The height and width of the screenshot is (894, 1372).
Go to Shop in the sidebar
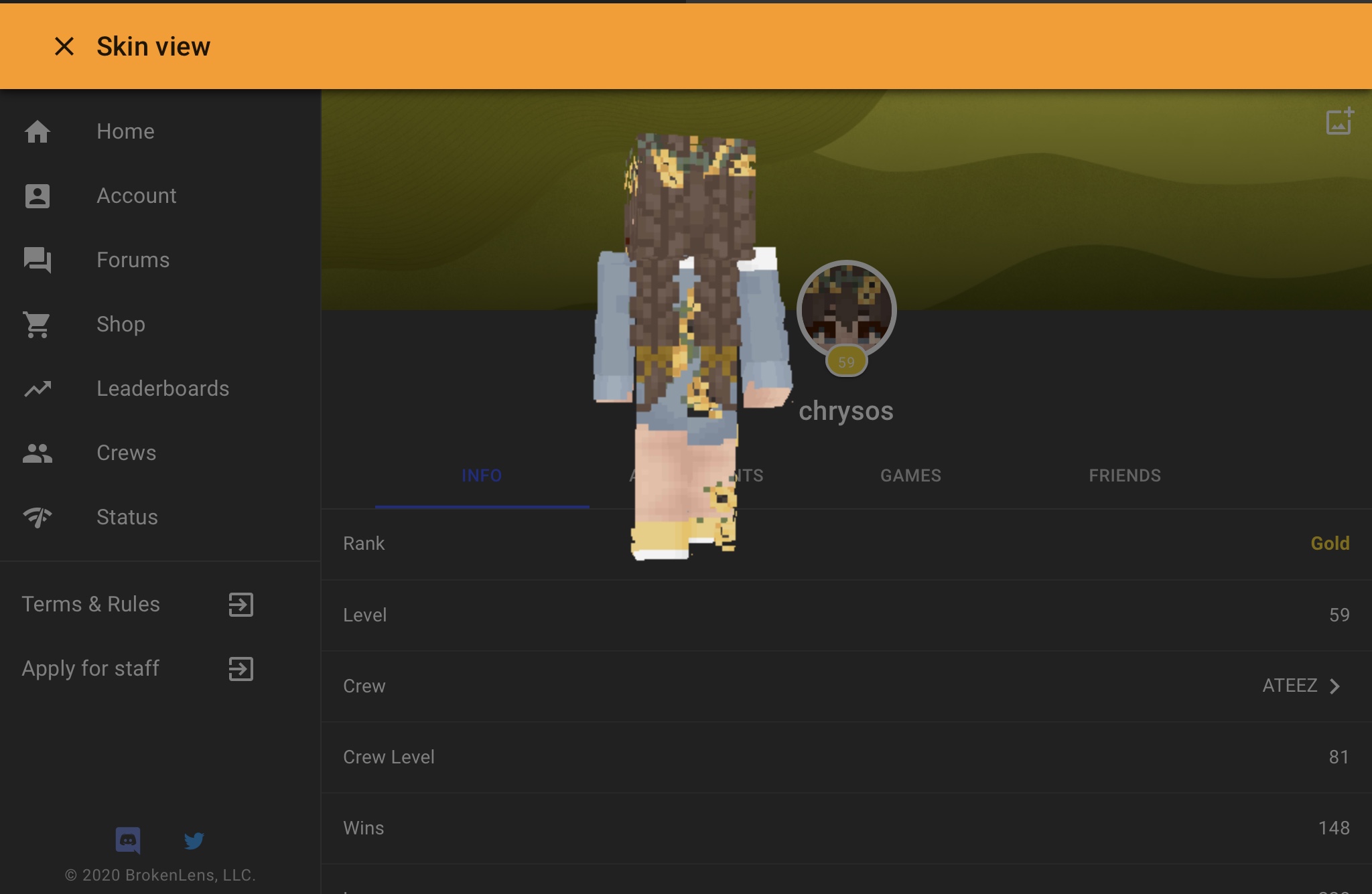(161, 324)
